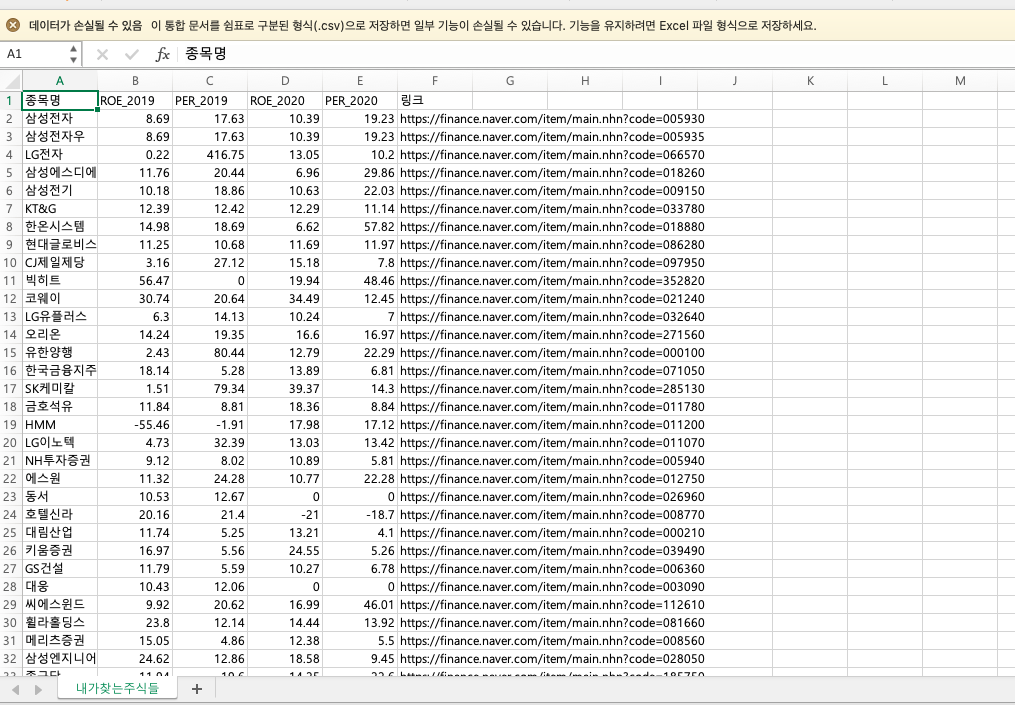This screenshot has height=705, width=1015.
Task: Select cell 메리츠증권
Action: [60, 640]
